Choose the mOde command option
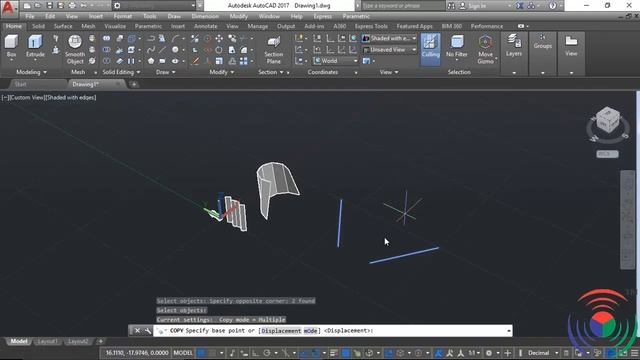The width and height of the screenshot is (640, 360). point(310,331)
